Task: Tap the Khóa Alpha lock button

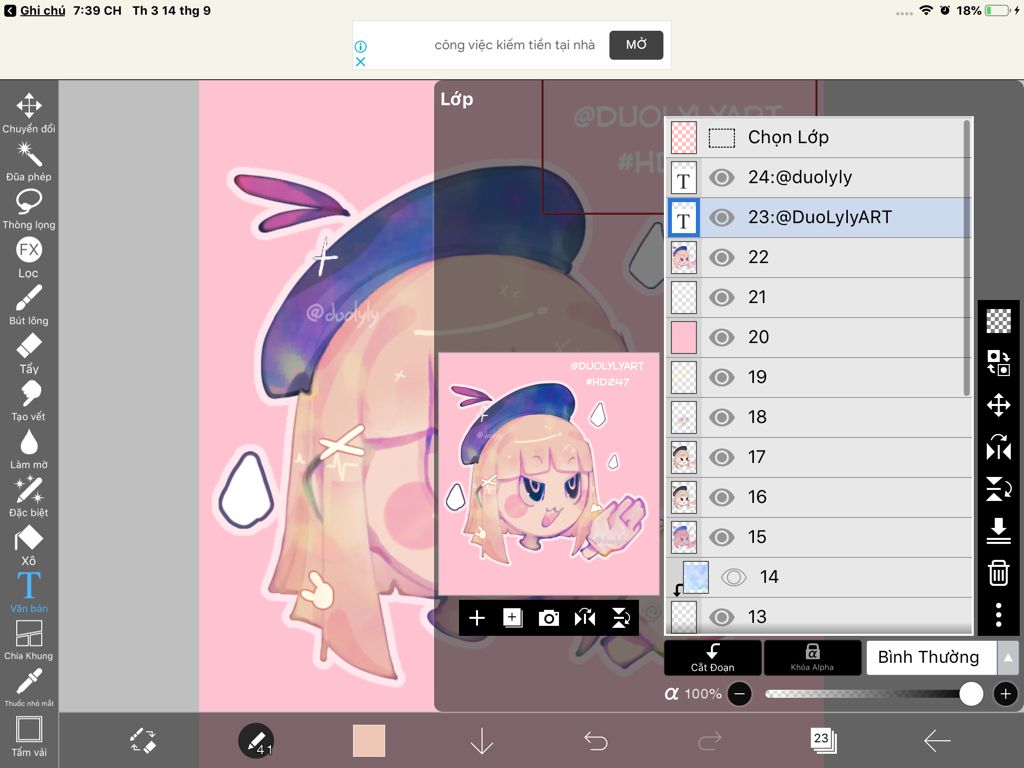Action: [812, 658]
